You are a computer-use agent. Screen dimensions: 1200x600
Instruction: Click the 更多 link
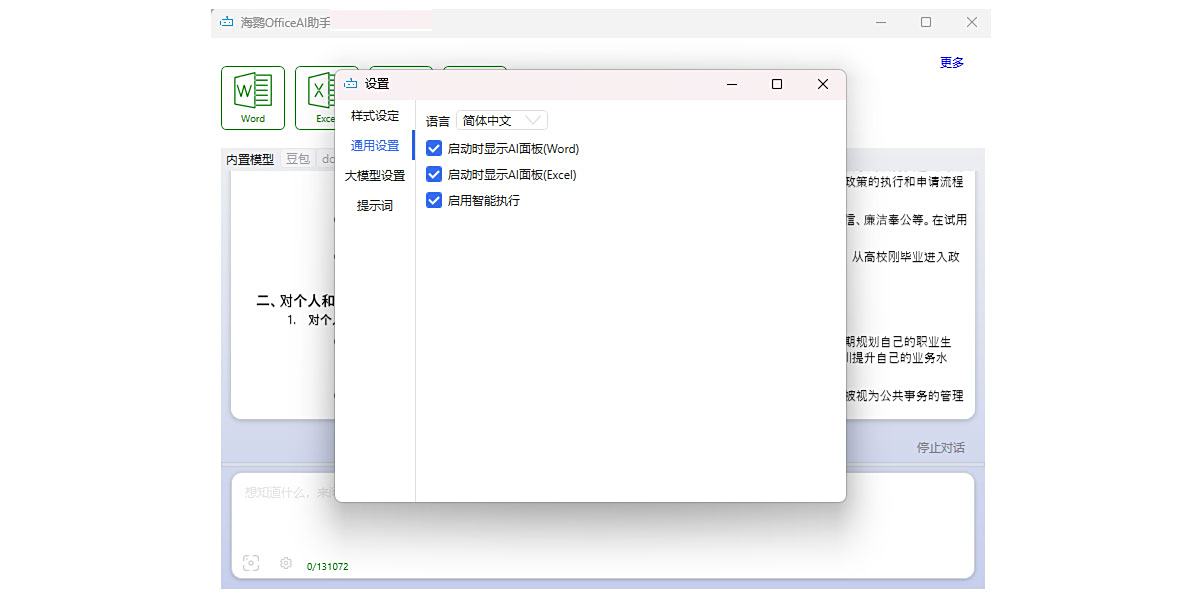[x=951, y=62]
